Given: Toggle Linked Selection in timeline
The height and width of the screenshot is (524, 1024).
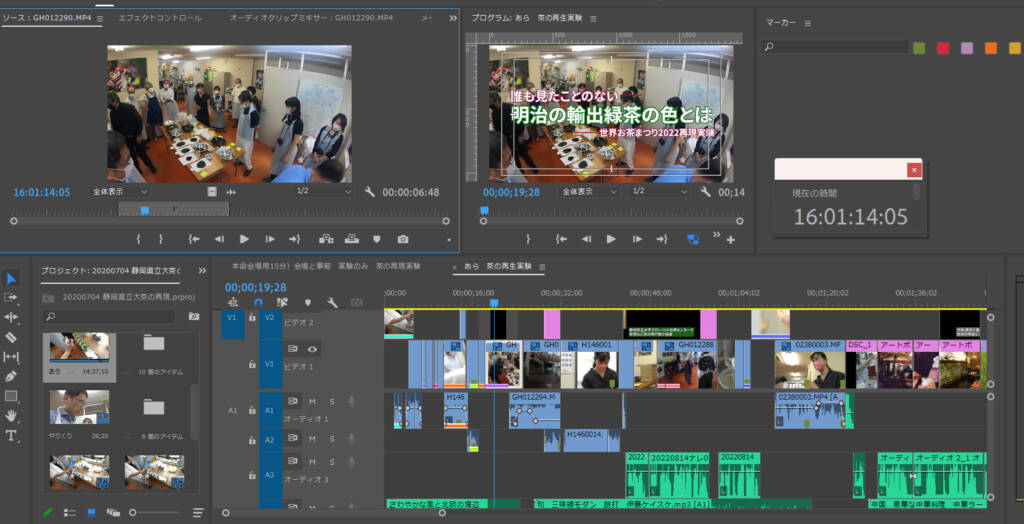Looking at the screenshot, I should pyautogui.click(x=282, y=303).
